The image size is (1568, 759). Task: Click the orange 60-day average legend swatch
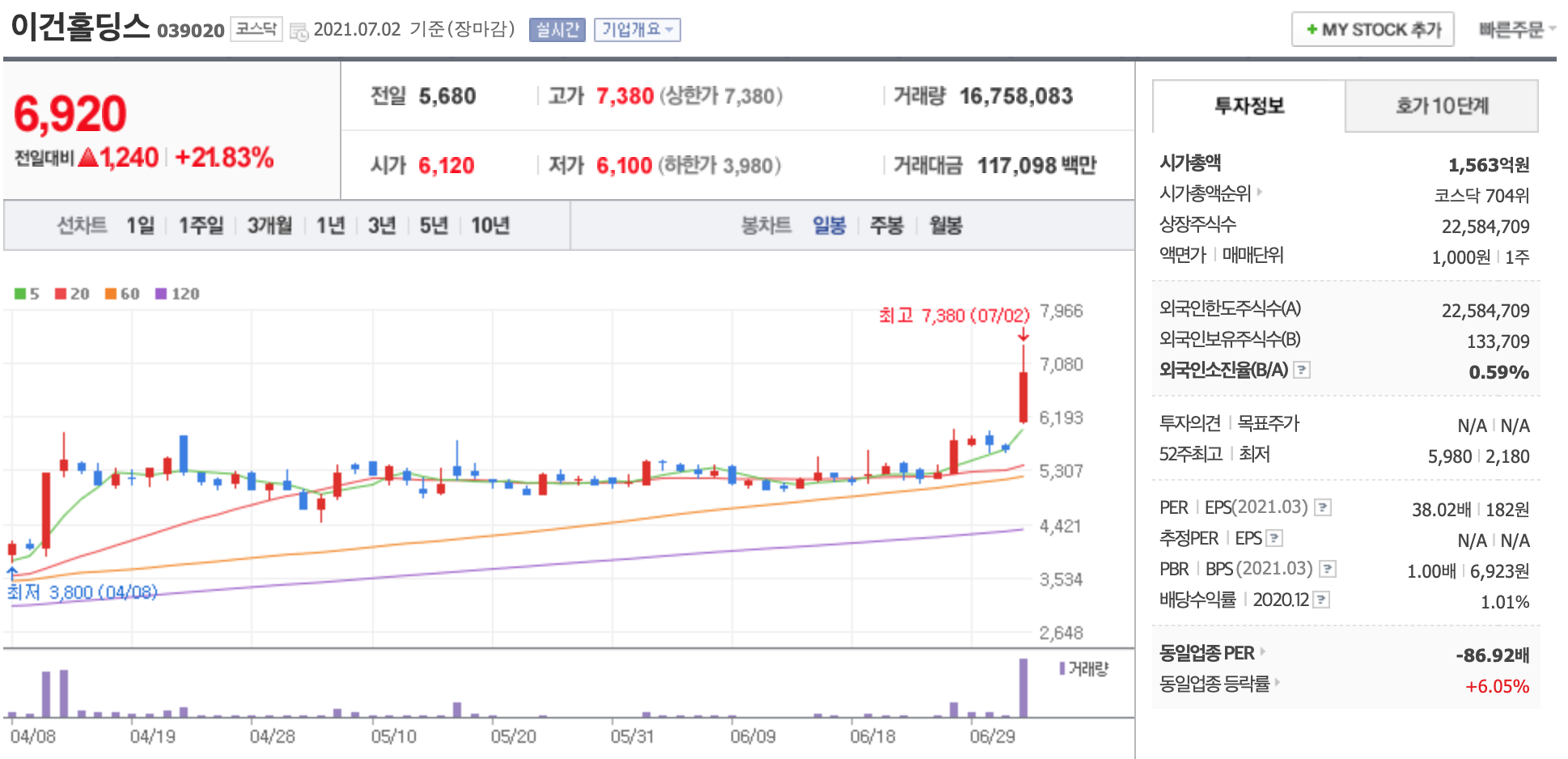tap(111, 293)
